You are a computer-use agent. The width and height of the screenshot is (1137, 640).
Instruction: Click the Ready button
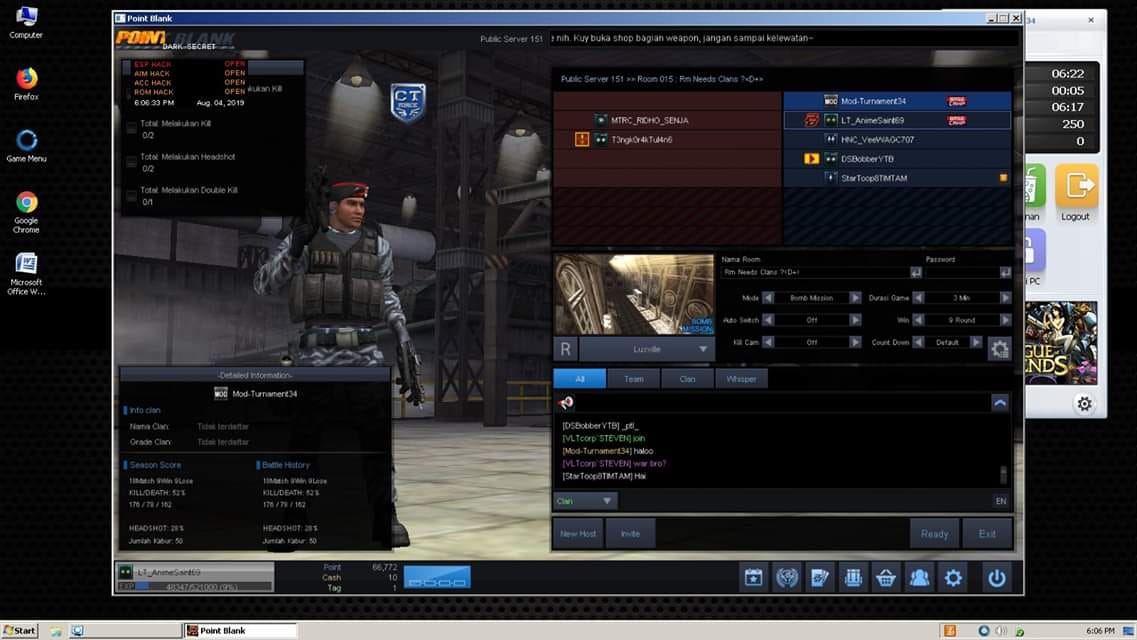pyautogui.click(x=935, y=533)
